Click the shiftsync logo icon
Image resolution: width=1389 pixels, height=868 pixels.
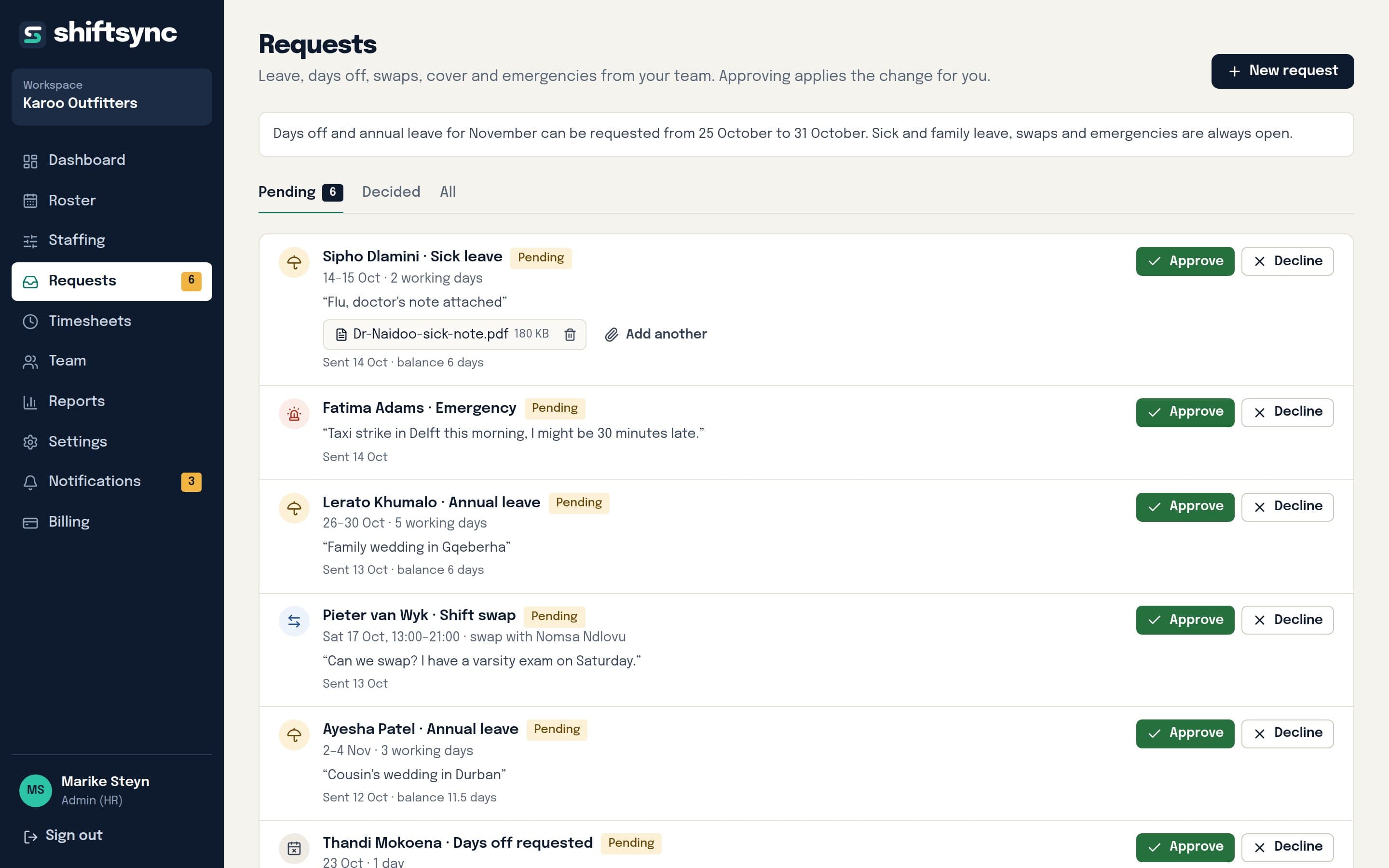pyautogui.click(x=33, y=34)
